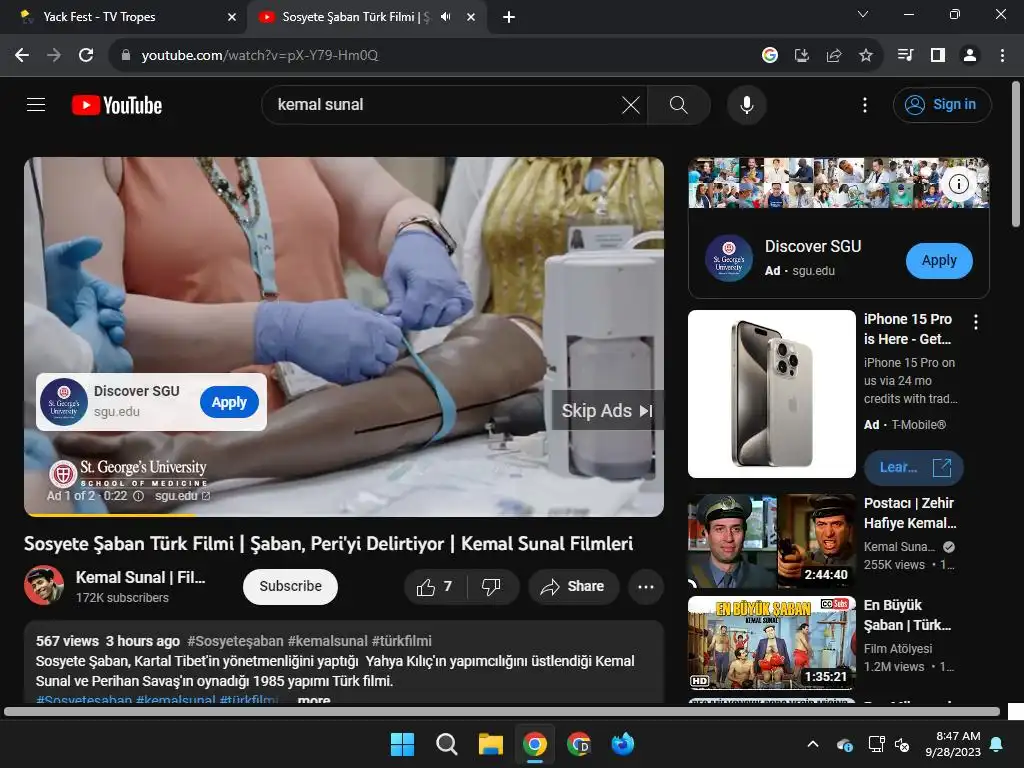Click the Share button under the video
Viewport: 1024px width, 768px height.
click(x=572, y=587)
